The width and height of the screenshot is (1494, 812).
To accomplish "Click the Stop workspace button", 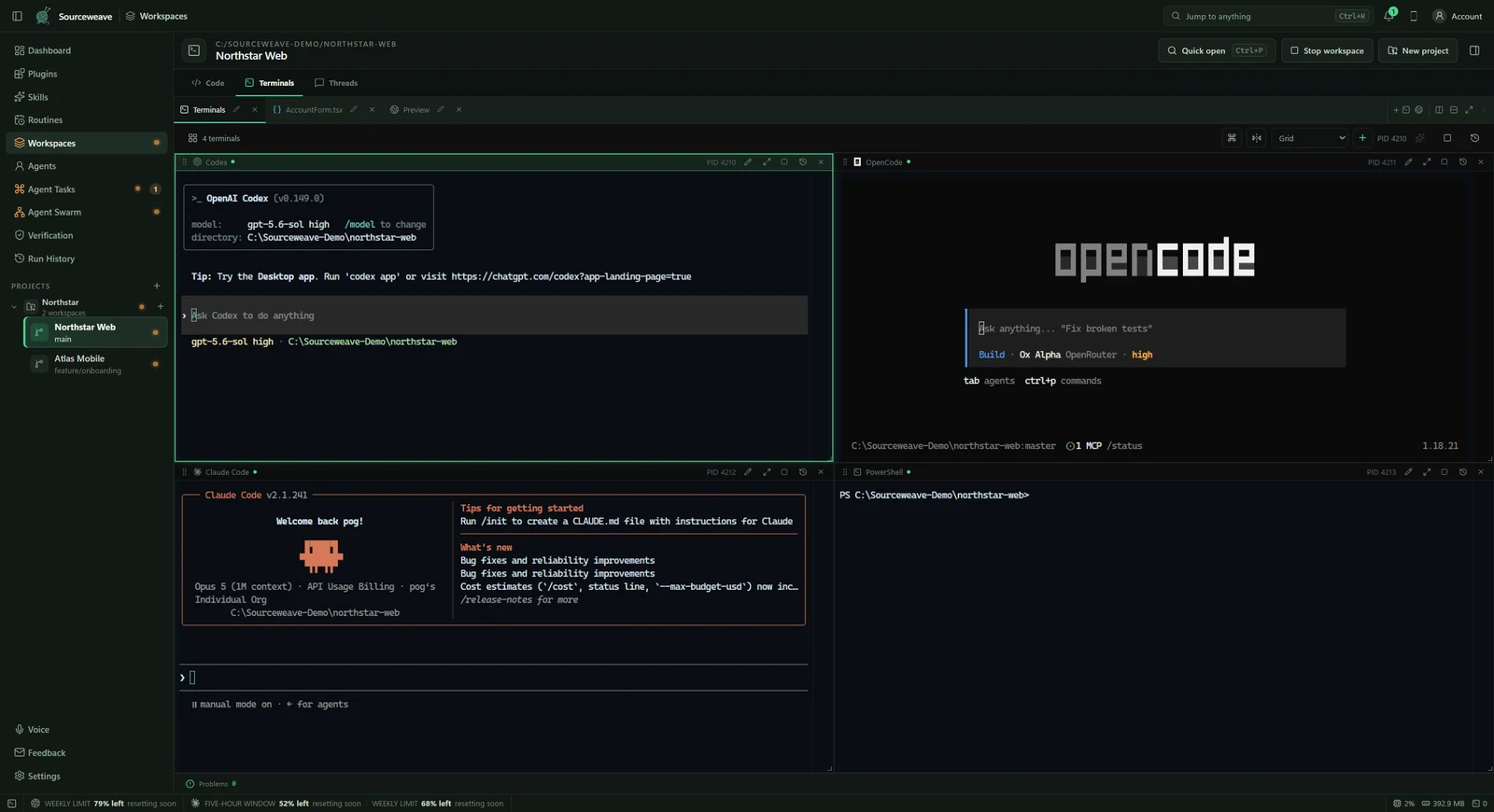I will (x=1326, y=50).
